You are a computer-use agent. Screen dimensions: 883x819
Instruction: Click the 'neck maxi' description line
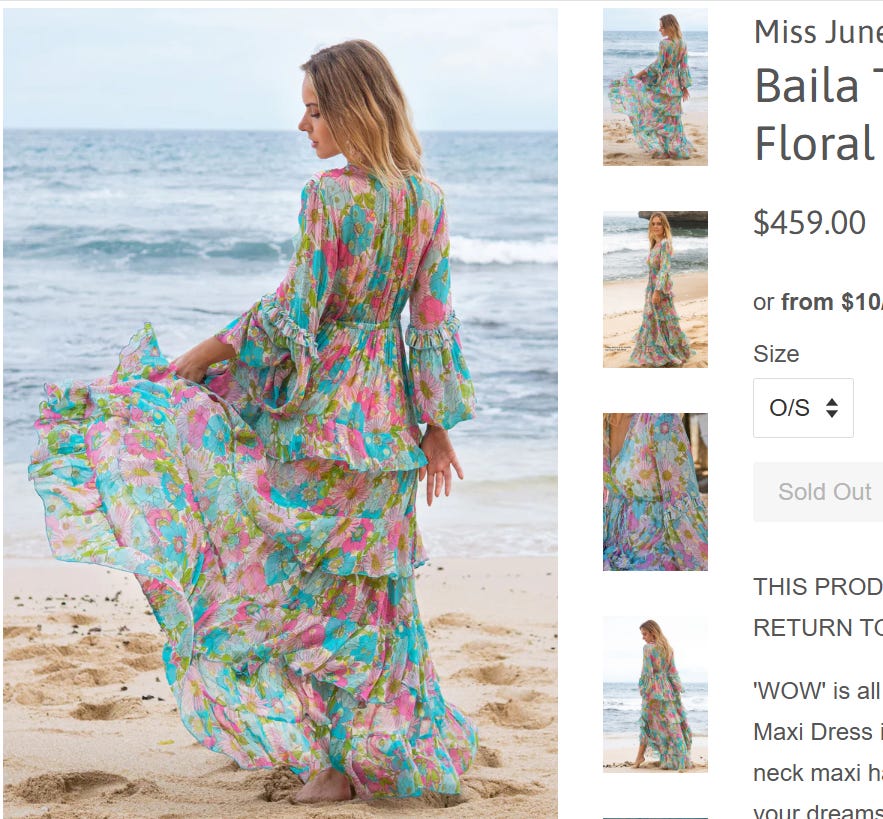(818, 773)
